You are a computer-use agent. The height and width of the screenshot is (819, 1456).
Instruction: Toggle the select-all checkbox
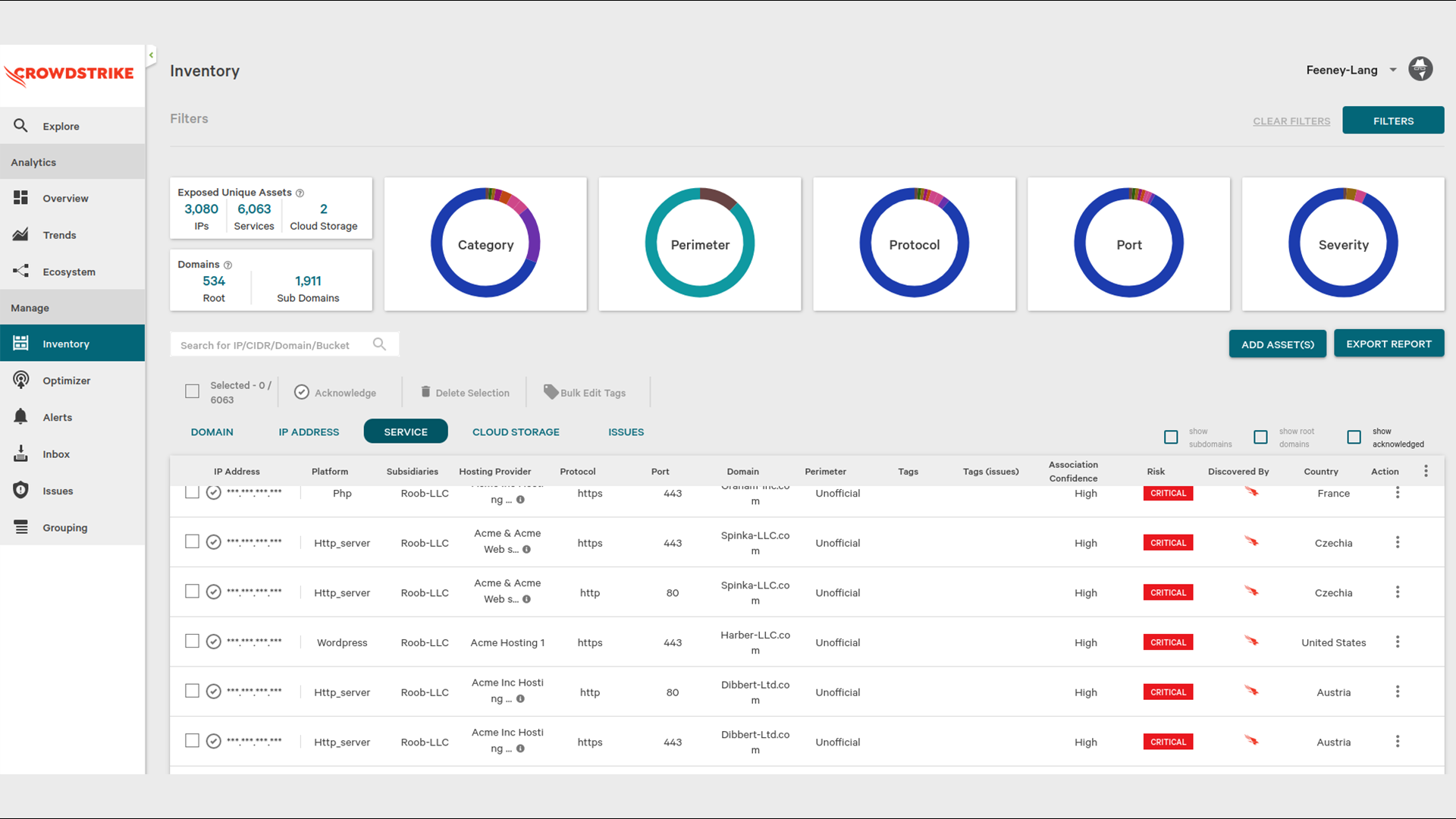point(192,391)
